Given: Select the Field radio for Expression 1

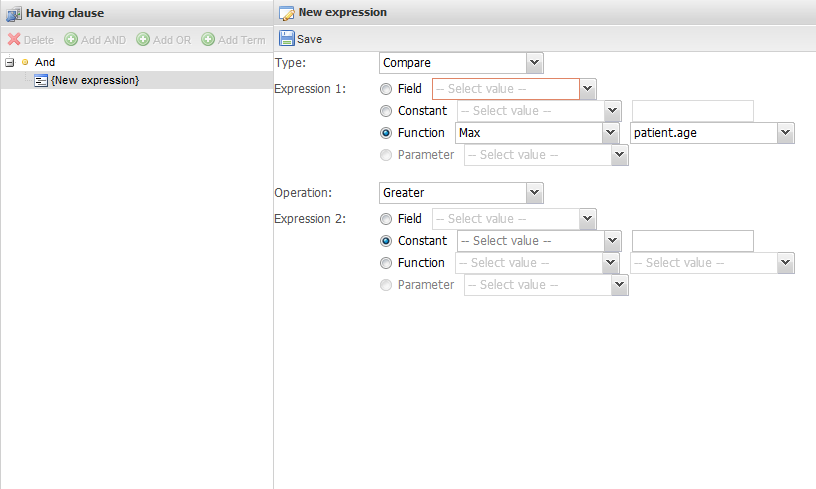Looking at the screenshot, I should [386, 89].
